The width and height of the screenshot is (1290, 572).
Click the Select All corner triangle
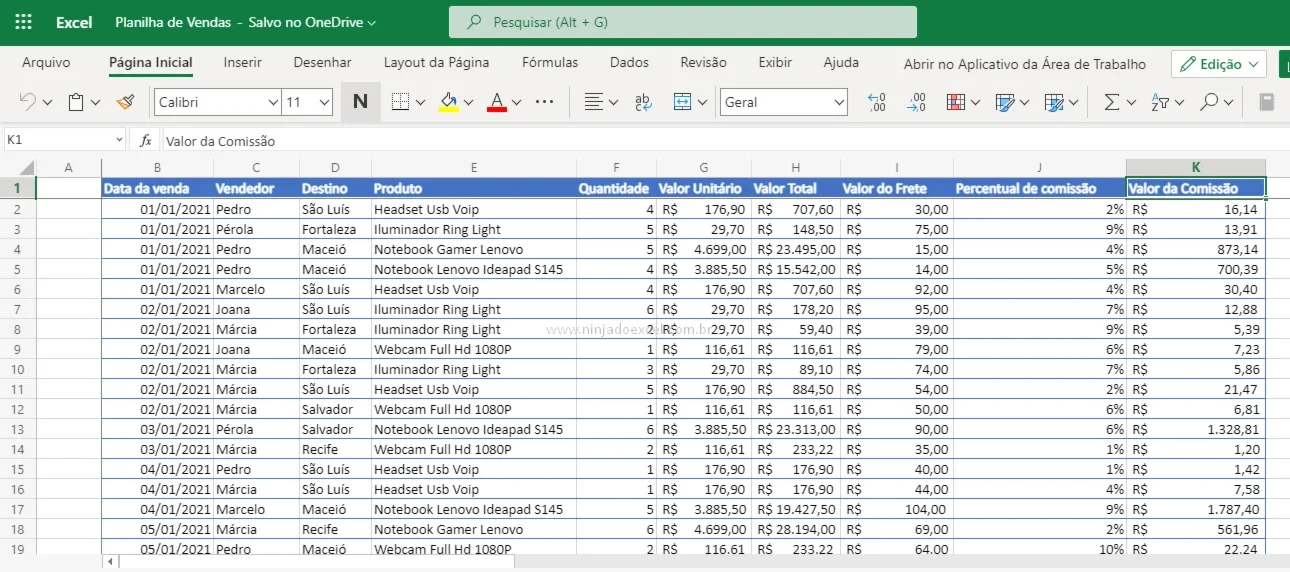27,168
